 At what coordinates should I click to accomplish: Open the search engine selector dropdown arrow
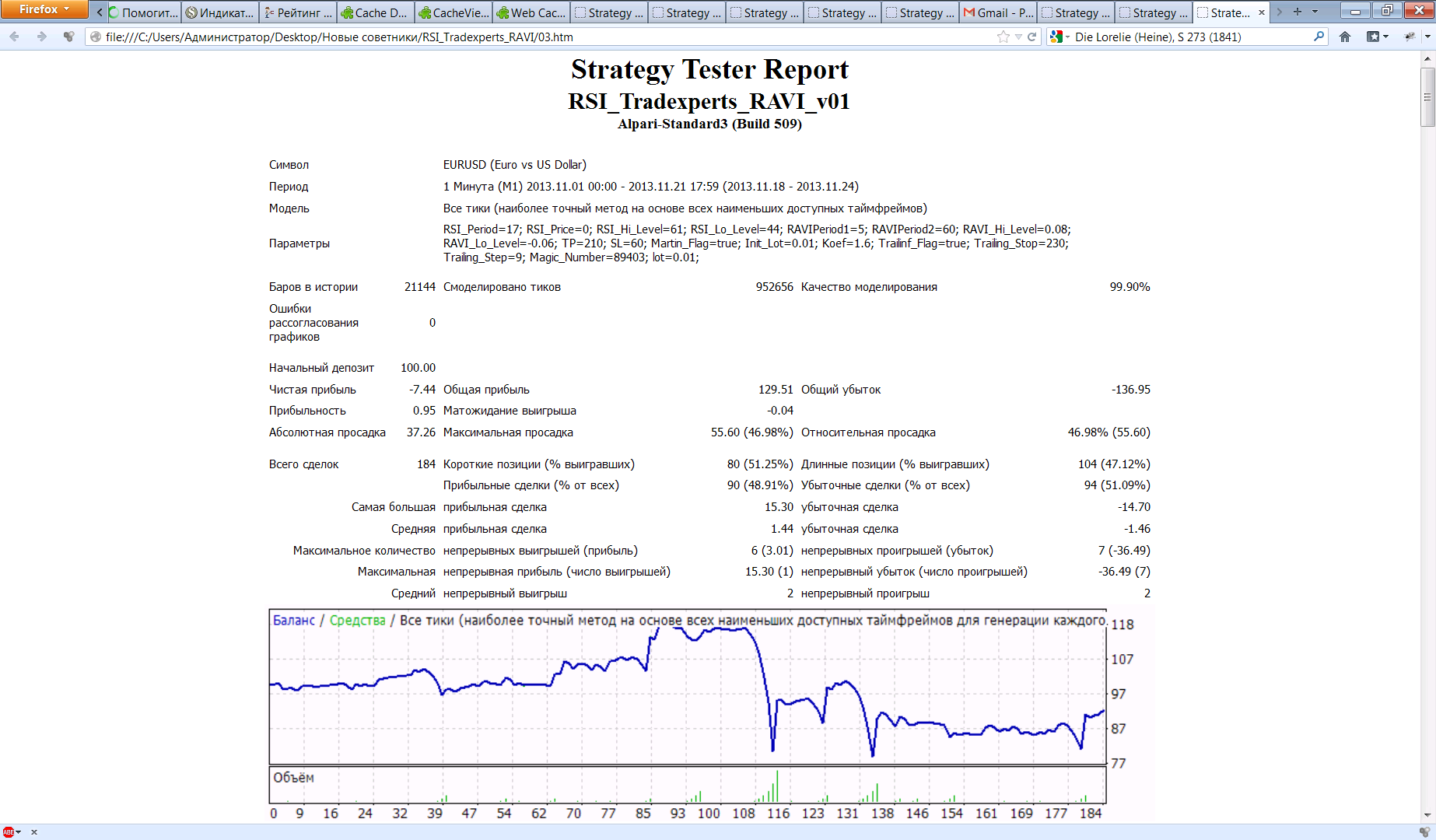pos(1067,37)
